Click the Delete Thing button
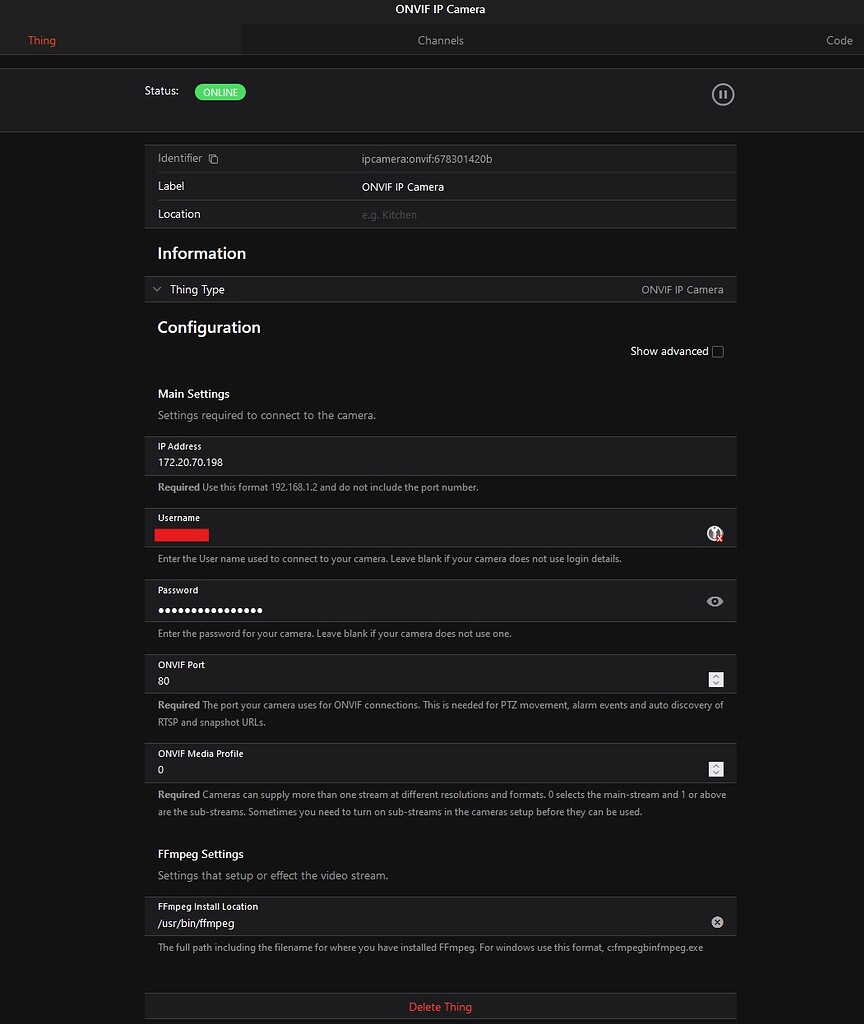The width and height of the screenshot is (864, 1024). point(440,1006)
